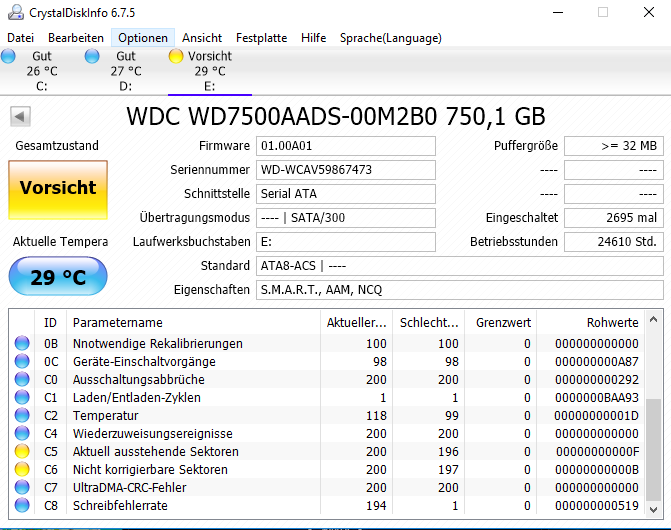Screen dimensions: 671x530
Task: Select UltraDMA-CRC-Fehler row
Action: point(327,487)
